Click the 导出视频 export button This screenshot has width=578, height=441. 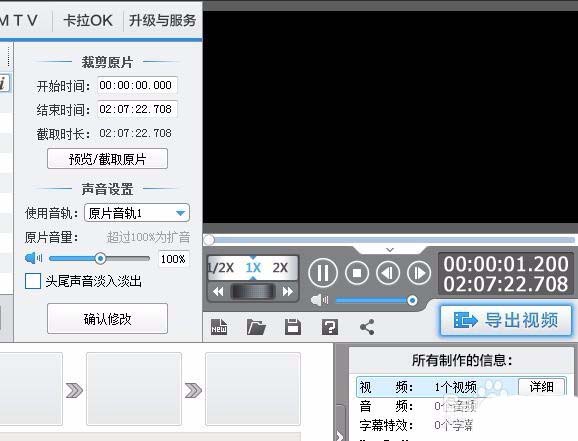point(506,320)
